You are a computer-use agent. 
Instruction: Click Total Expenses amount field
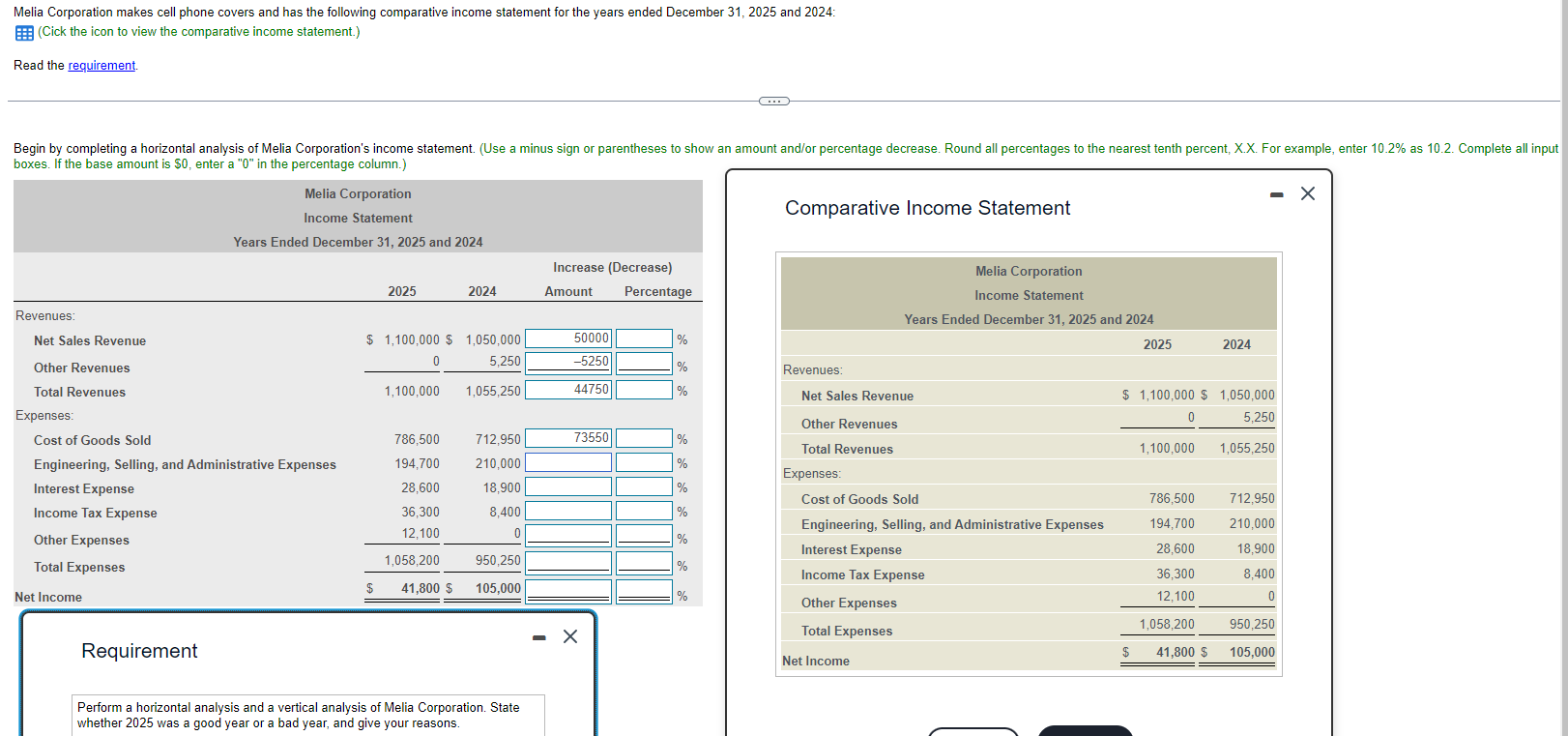[568, 562]
